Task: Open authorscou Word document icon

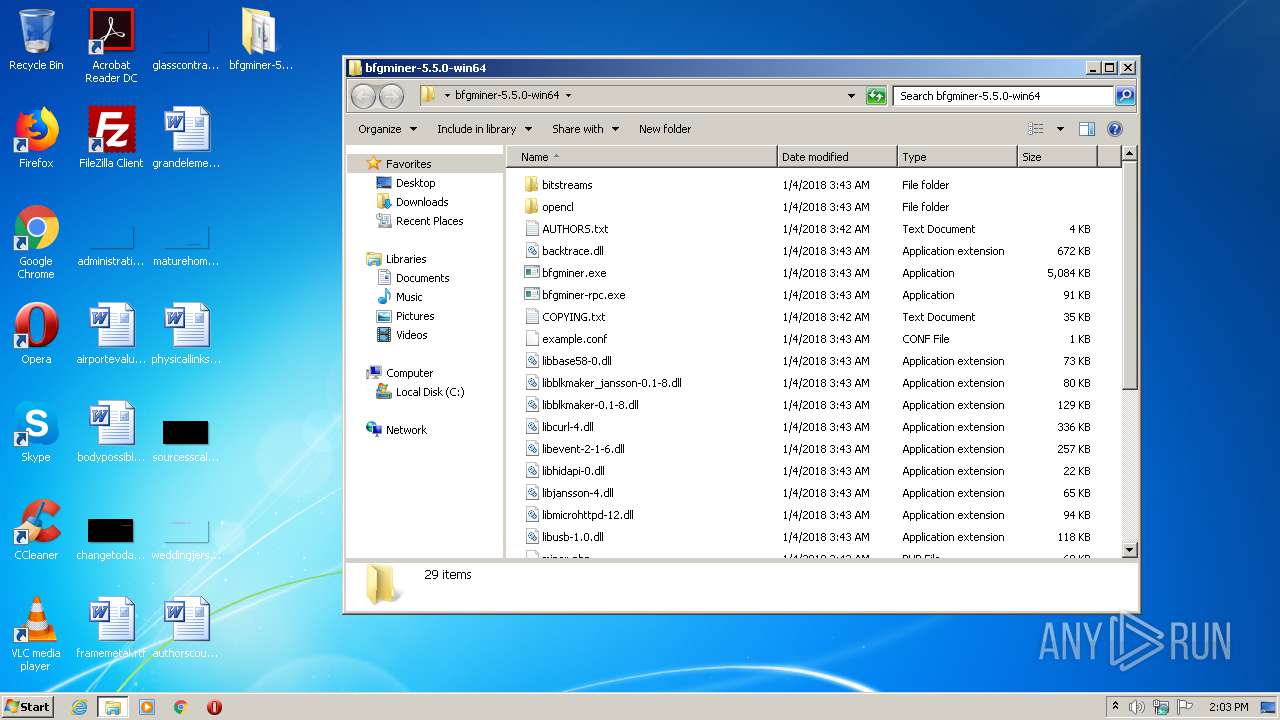Action: click(186, 628)
